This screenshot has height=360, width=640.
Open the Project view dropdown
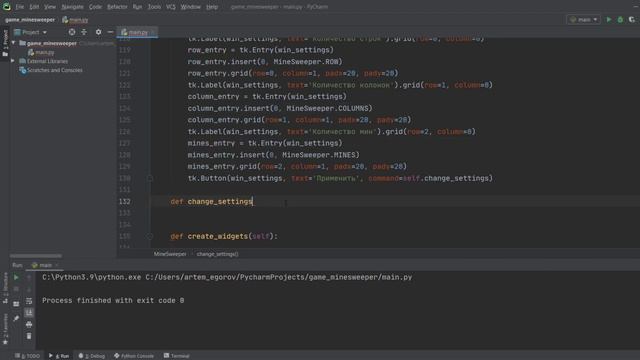click(31, 32)
